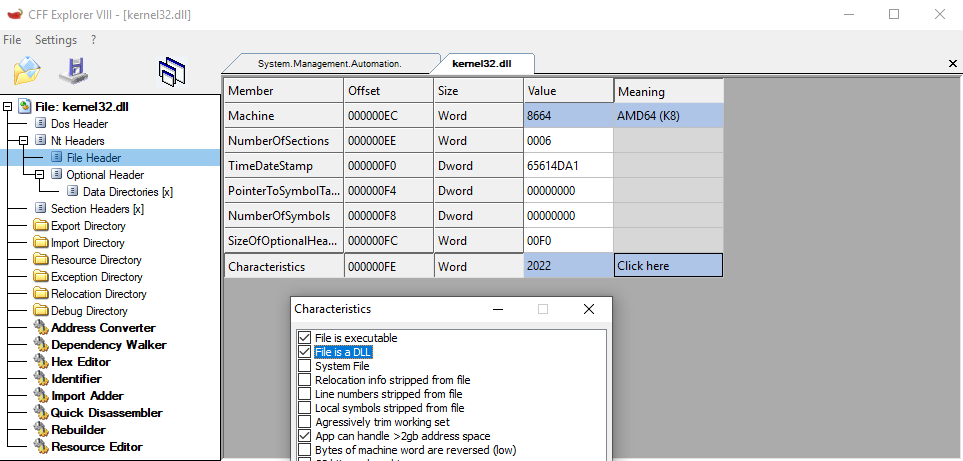Minimize the Characteristics dialog
The height and width of the screenshot is (461, 963).
click(497, 309)
